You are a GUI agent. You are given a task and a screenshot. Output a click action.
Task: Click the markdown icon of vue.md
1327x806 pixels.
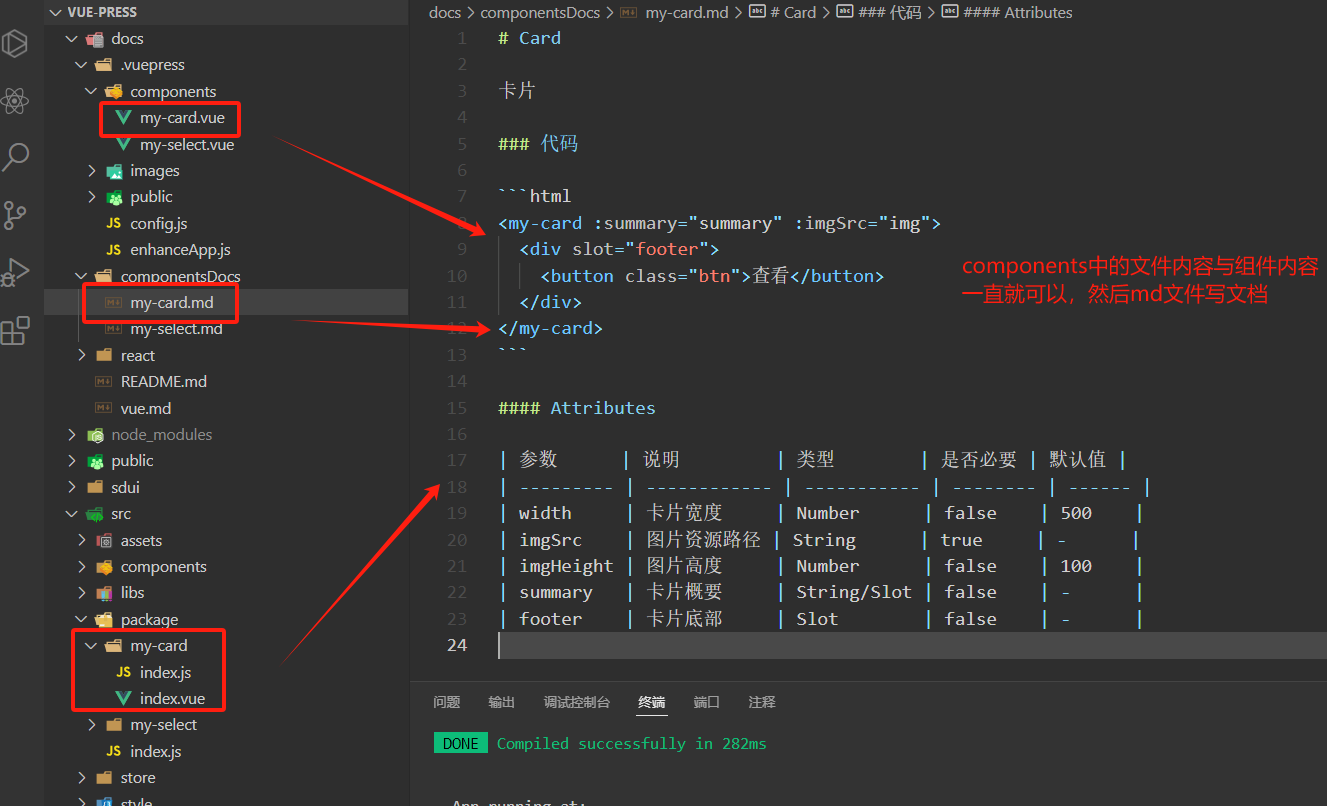104,408
